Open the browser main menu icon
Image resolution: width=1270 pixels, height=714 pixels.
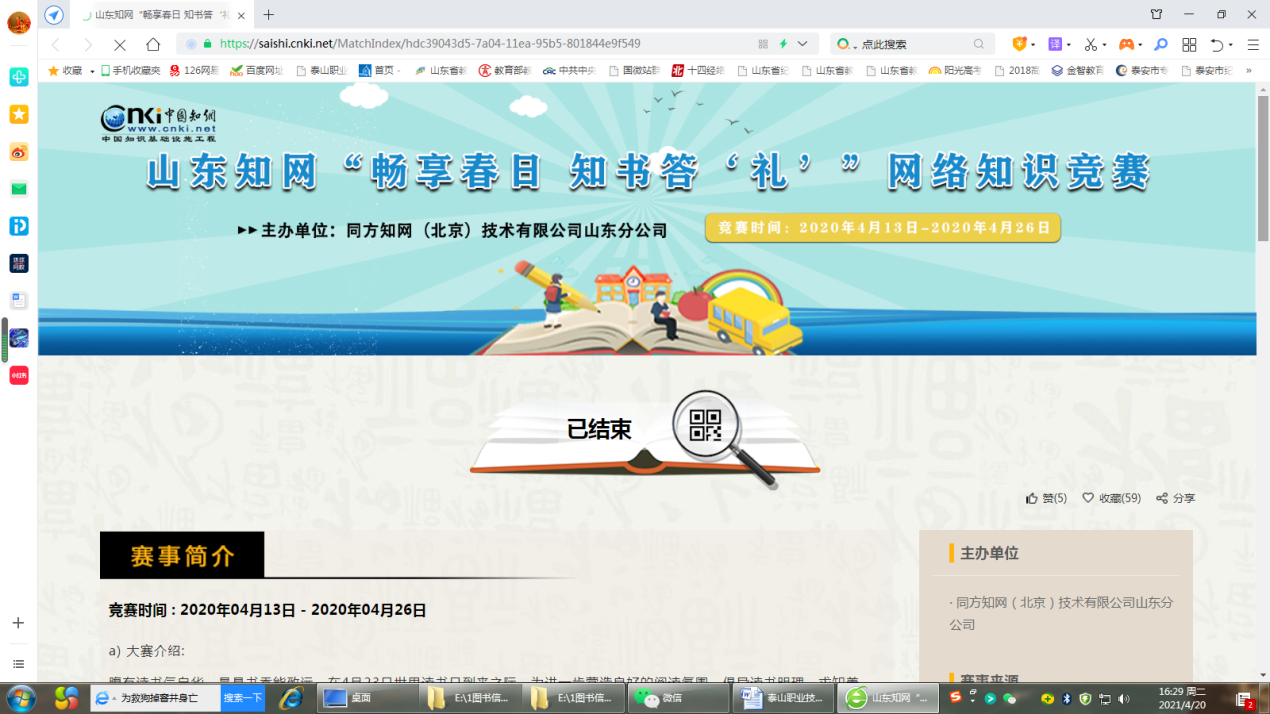pyautogui.click(x=1253, y=44)
